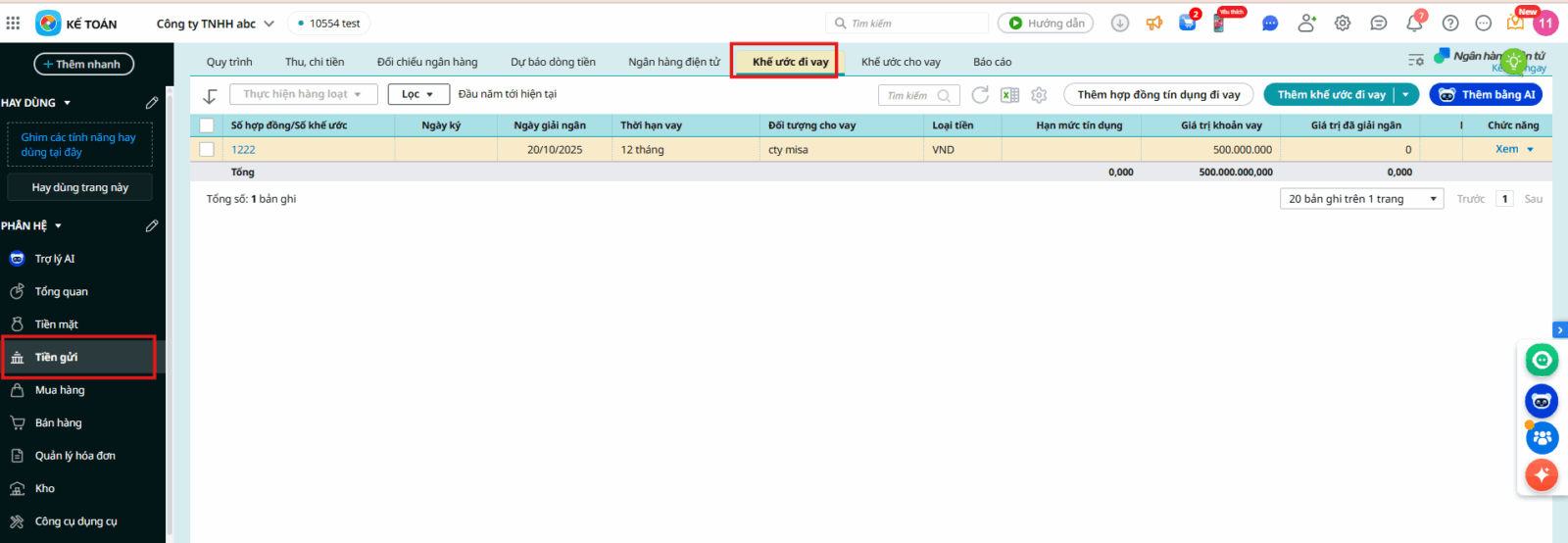Viewport: 1568px width, 543px height.
Task: Open contract link 1222
Action: [x=243, y=150]
